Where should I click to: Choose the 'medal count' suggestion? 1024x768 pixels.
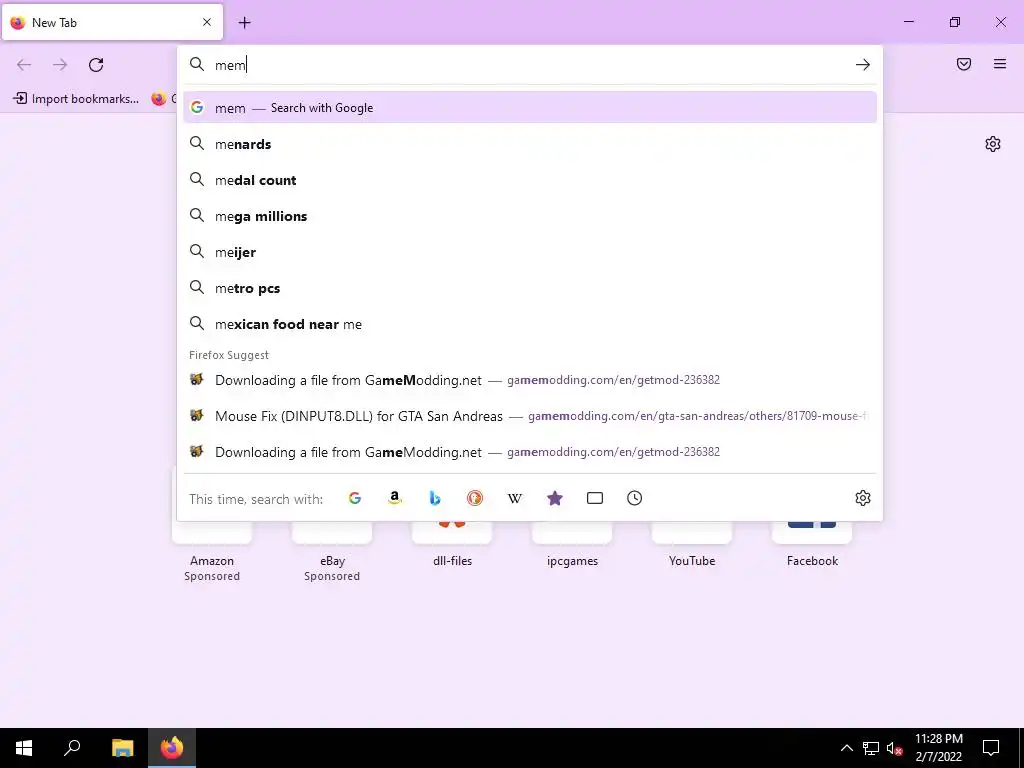(530, 180)
